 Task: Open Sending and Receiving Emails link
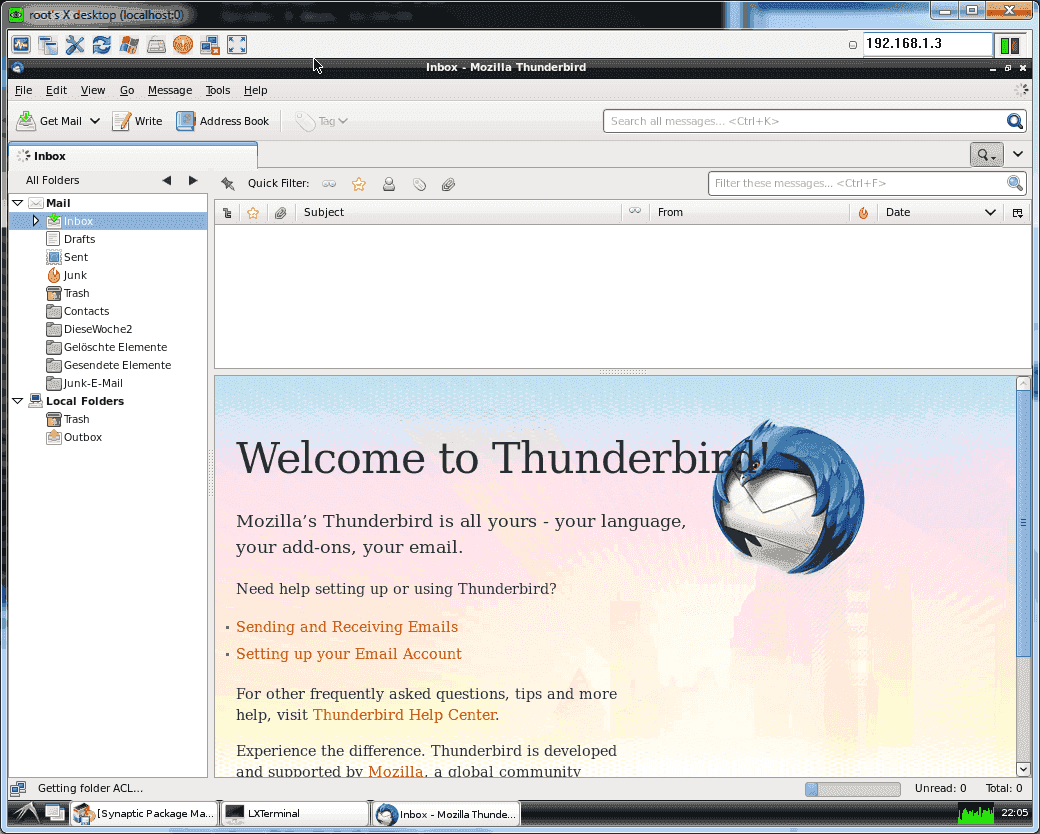point(347,627)
